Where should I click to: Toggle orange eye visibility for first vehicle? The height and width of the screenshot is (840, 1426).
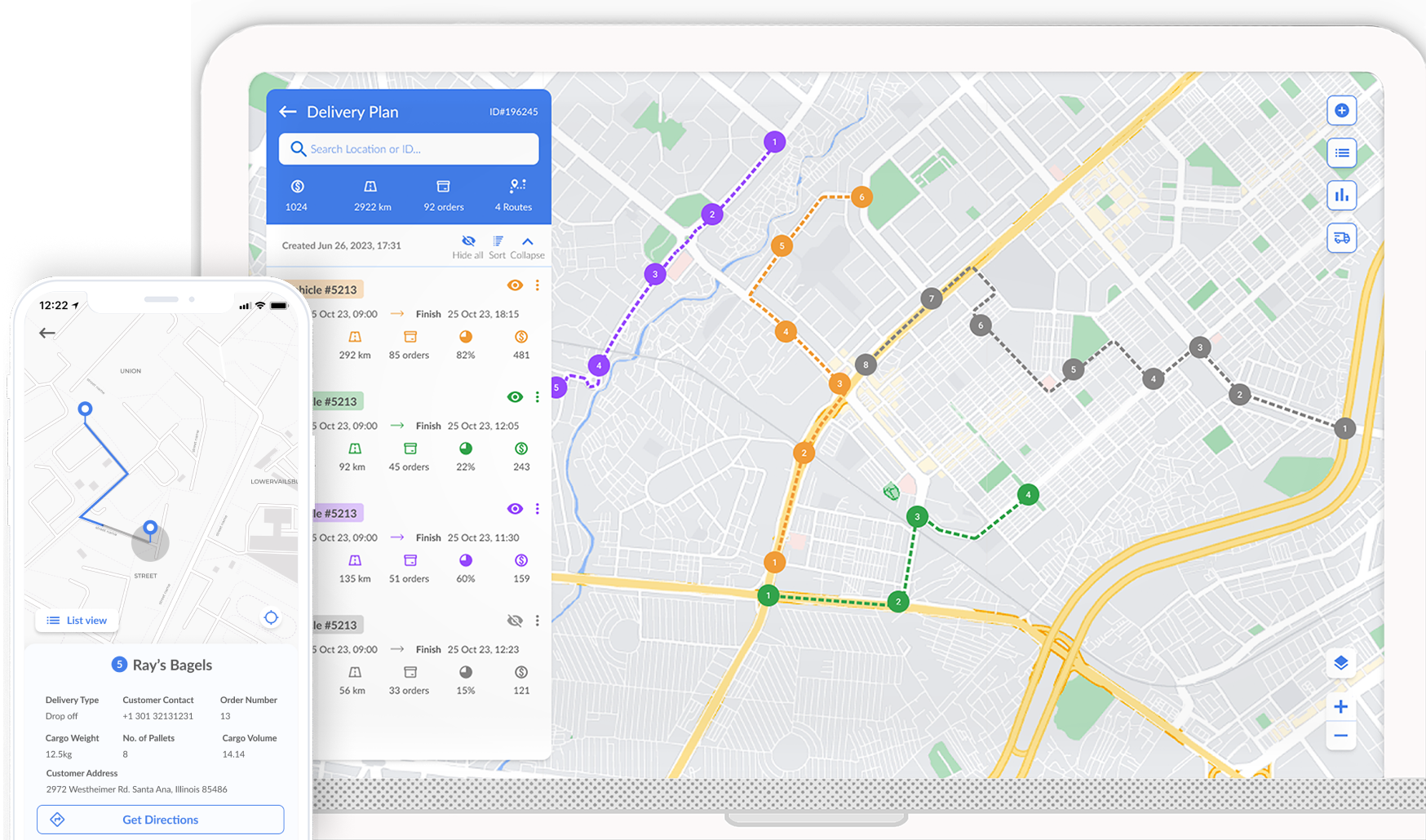[x=515, y=285]
